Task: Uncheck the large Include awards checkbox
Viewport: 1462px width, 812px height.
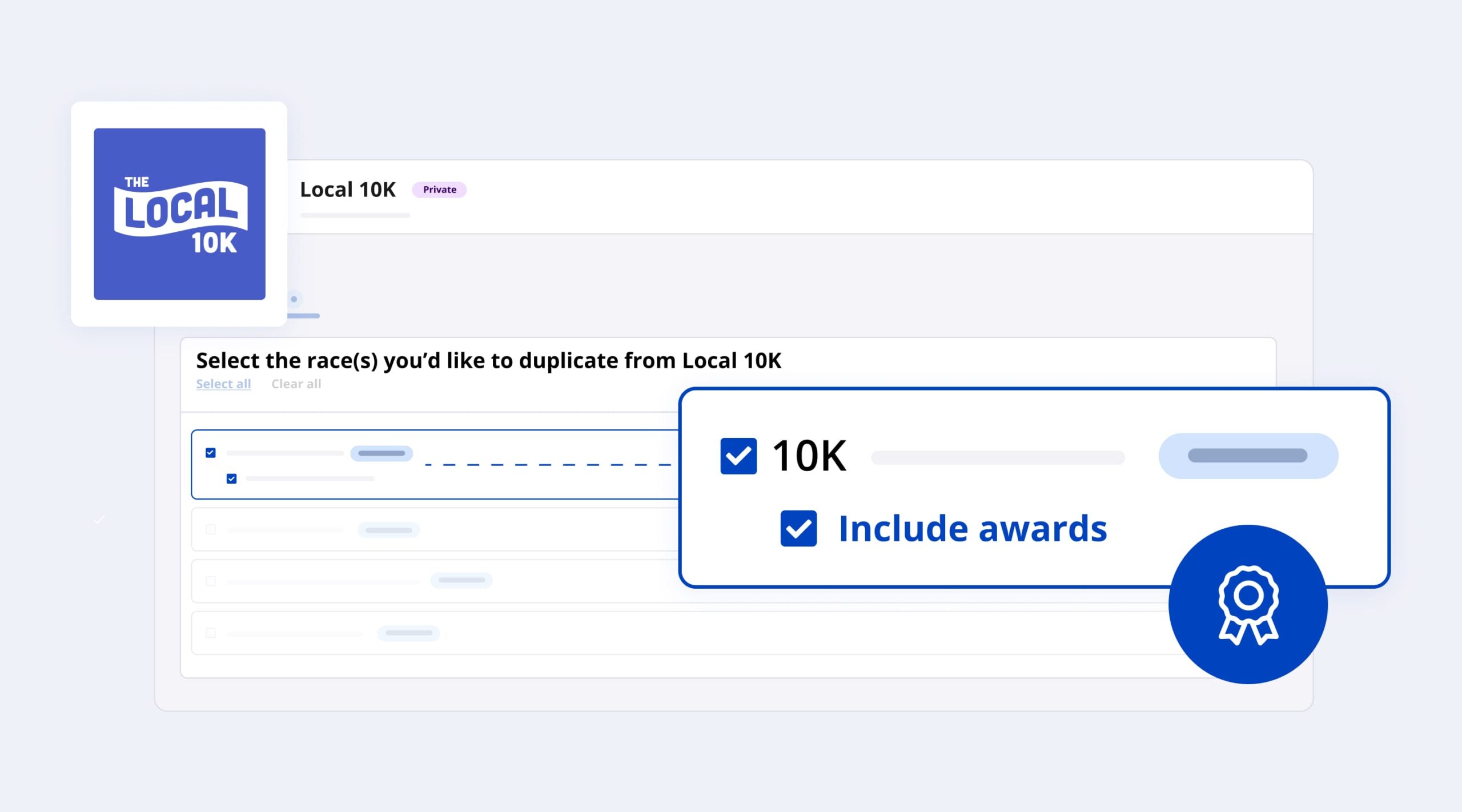Action: point(798,528)
